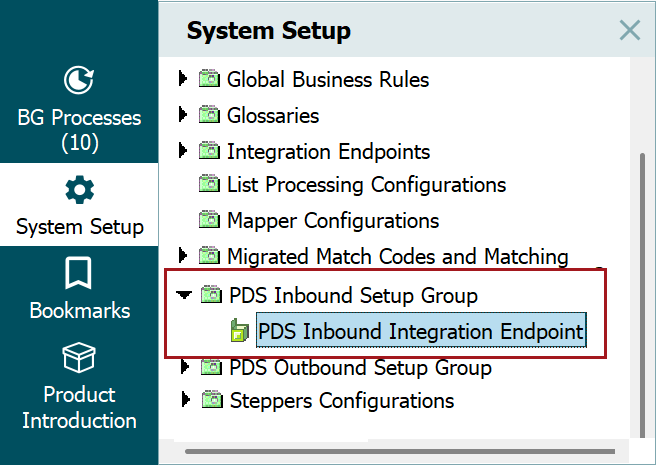Expand PDS Outbound Setup Group arrow
This screenshot has width=656, height=466.
coord(184,366)
